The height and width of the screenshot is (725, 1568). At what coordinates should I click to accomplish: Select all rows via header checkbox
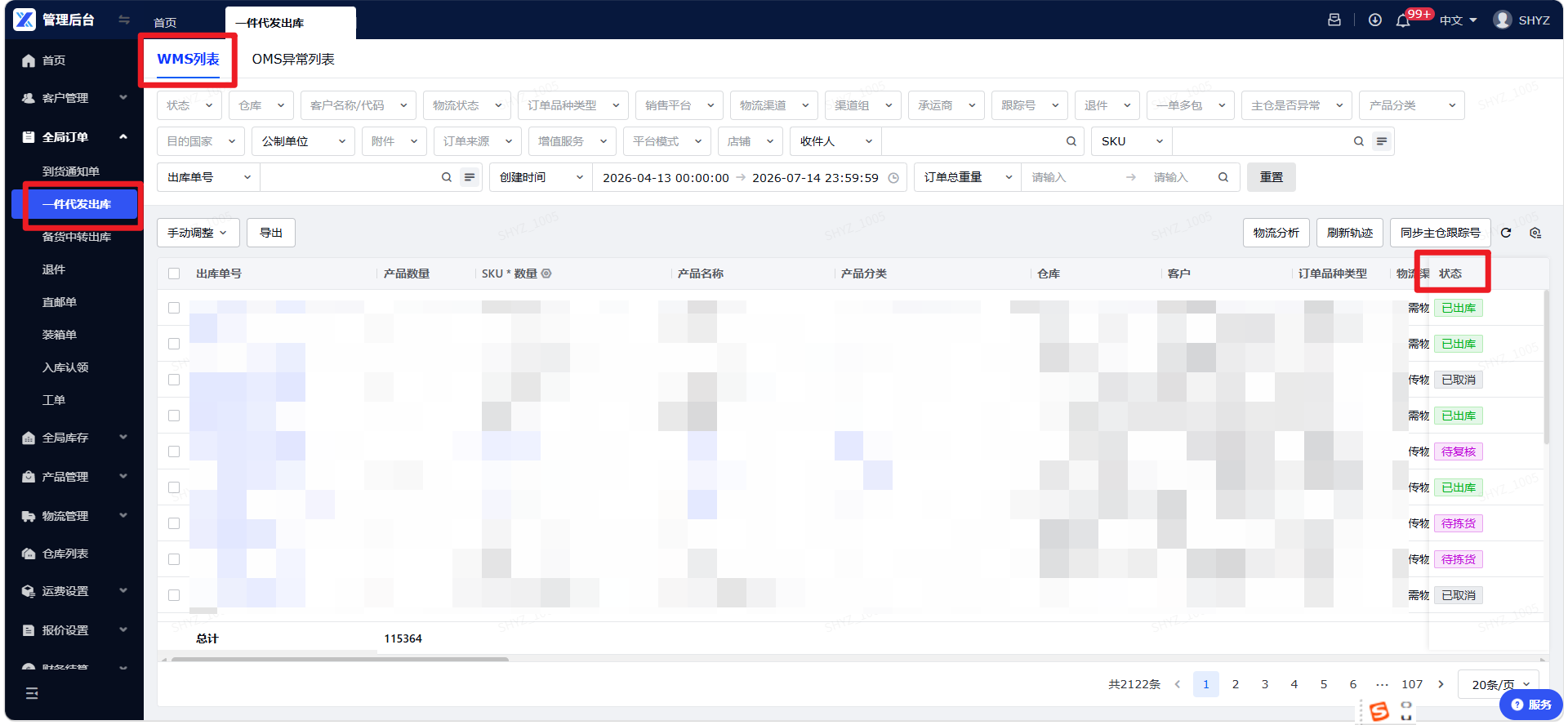click(x=174, y=274)
